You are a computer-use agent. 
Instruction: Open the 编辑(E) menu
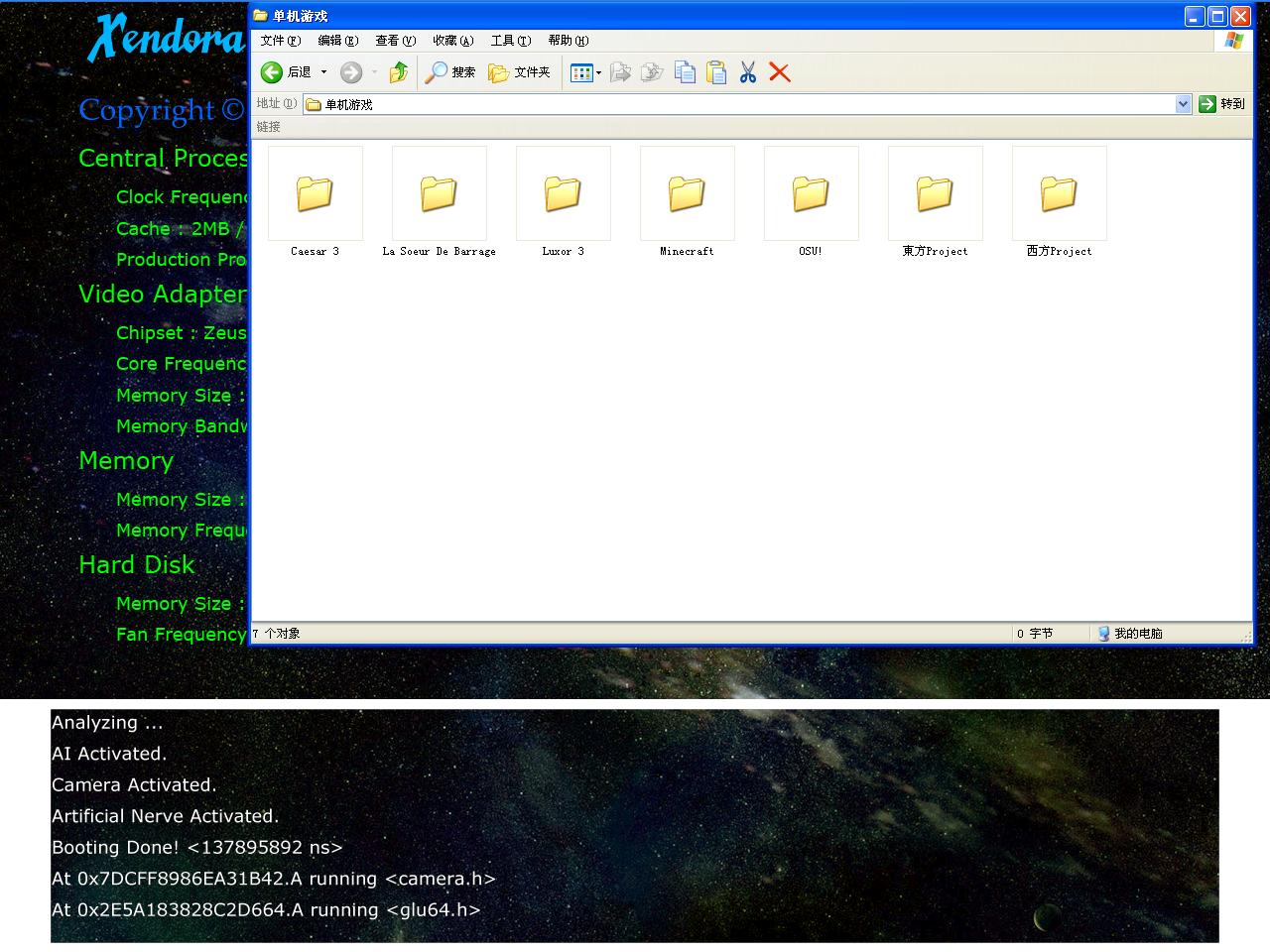[338, 41]
